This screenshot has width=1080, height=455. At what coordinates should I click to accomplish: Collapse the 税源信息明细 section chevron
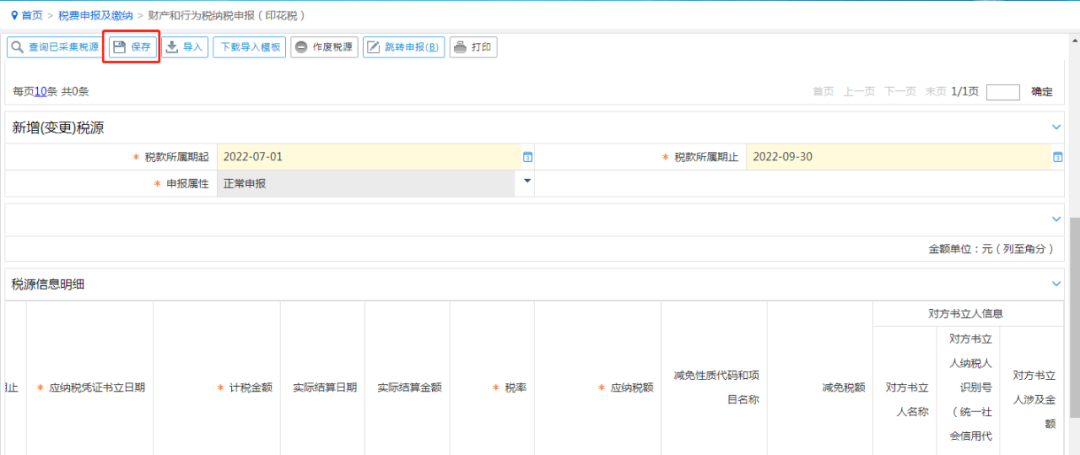(1057, 284)
